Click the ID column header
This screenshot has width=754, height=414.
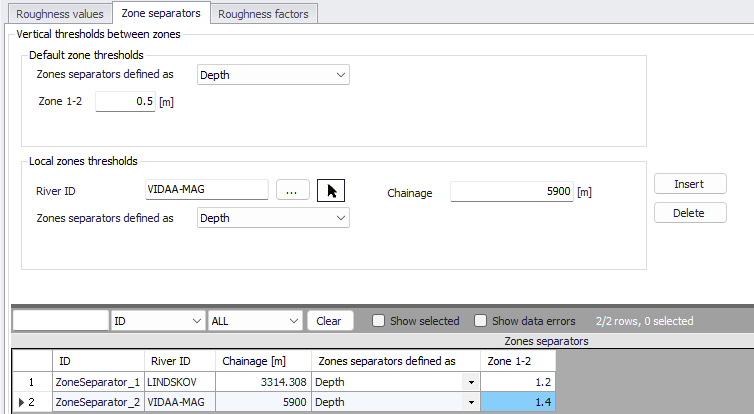tap(98, 361)
